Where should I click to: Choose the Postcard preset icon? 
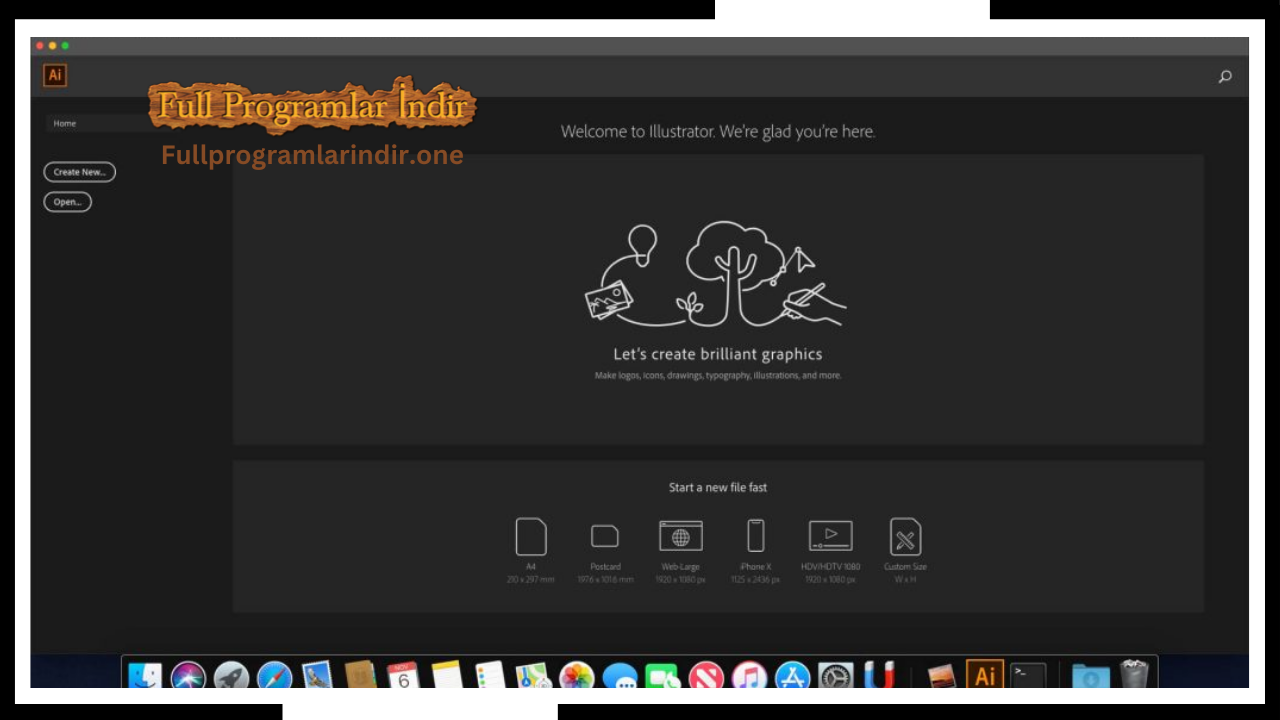[x=605, y=536]
